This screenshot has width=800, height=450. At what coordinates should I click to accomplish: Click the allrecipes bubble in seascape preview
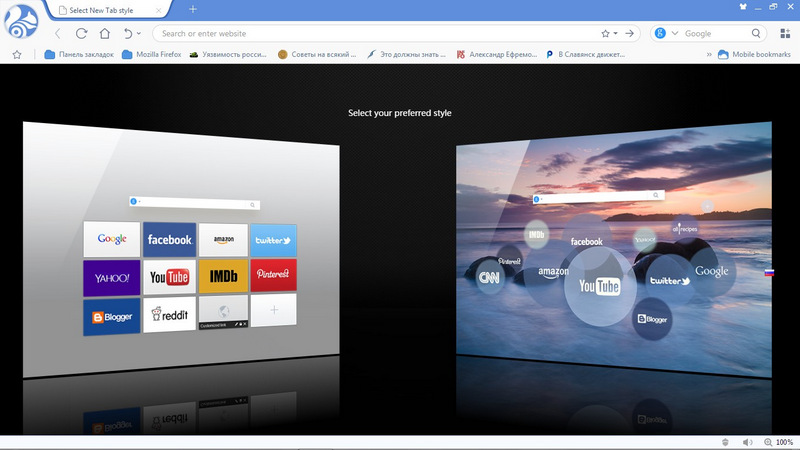pos(685,229)
